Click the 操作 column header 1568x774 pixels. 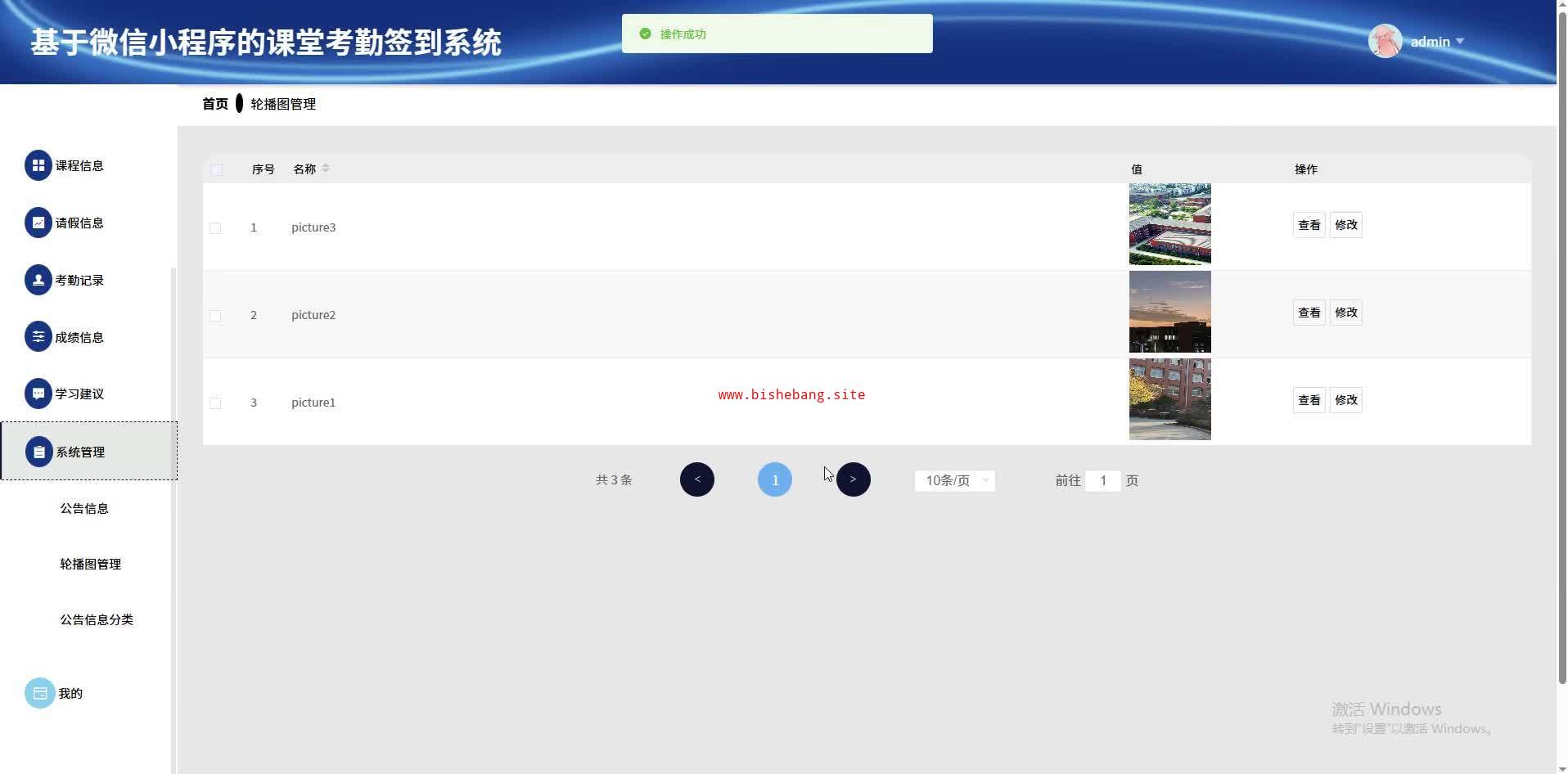pos(1306,169)
